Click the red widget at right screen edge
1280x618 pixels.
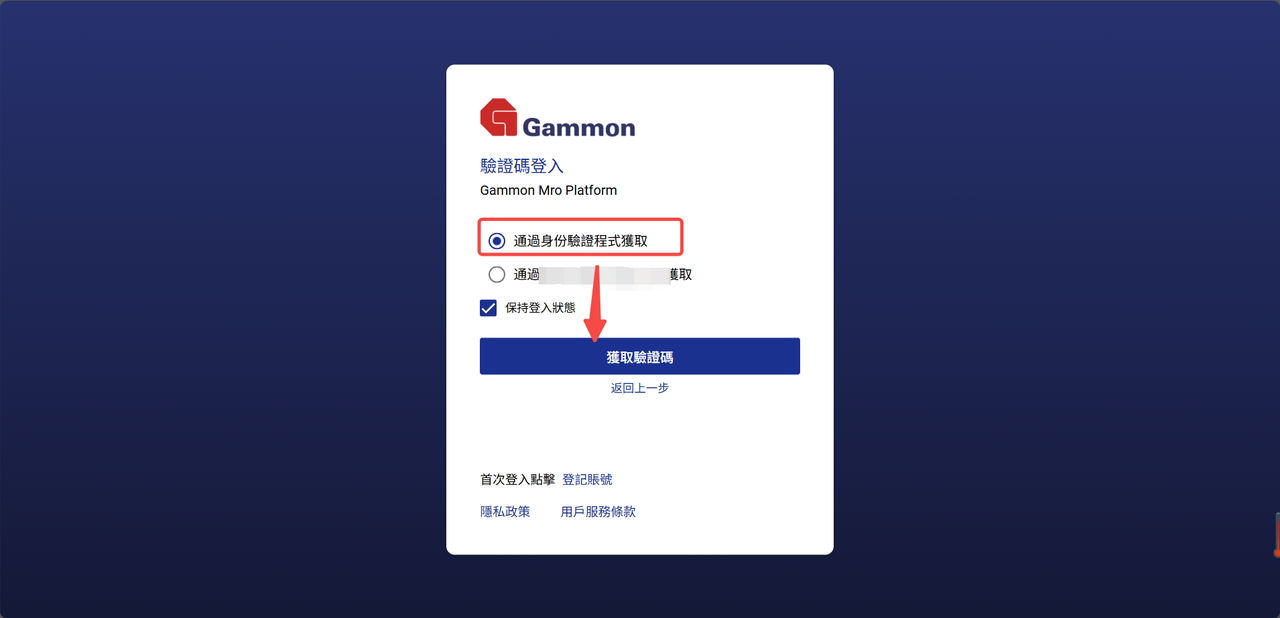click(x=1276, y=534)
